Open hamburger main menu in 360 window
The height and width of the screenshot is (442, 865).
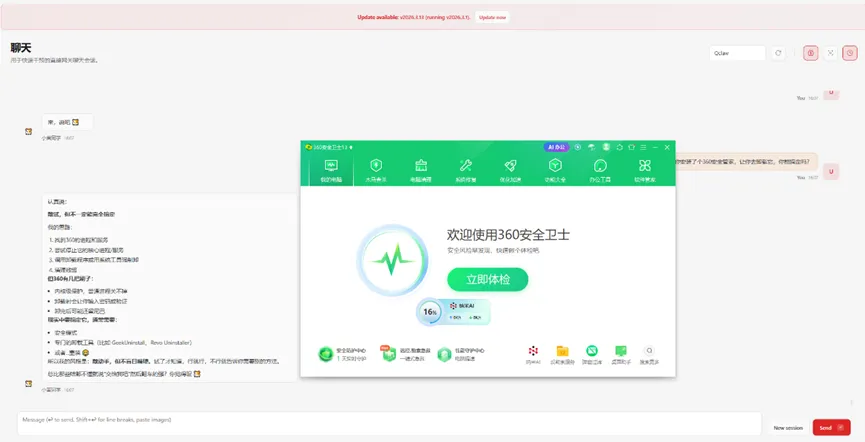click(x=643, y=147)
